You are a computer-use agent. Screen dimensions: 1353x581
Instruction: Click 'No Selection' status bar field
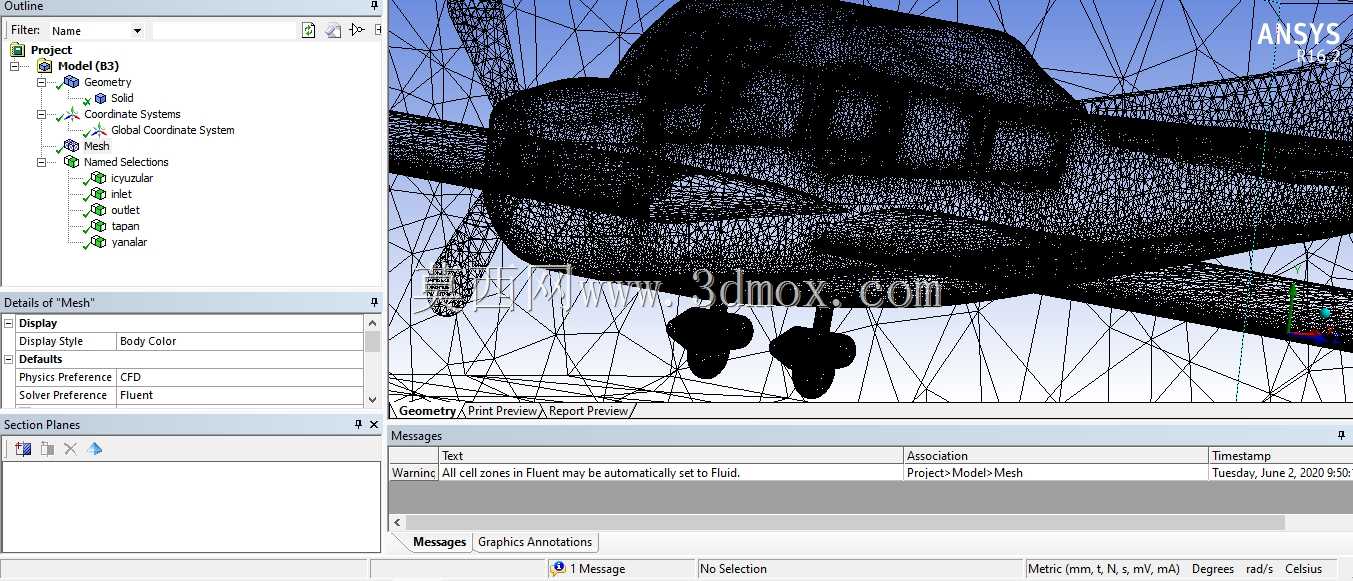click(860, 569)
